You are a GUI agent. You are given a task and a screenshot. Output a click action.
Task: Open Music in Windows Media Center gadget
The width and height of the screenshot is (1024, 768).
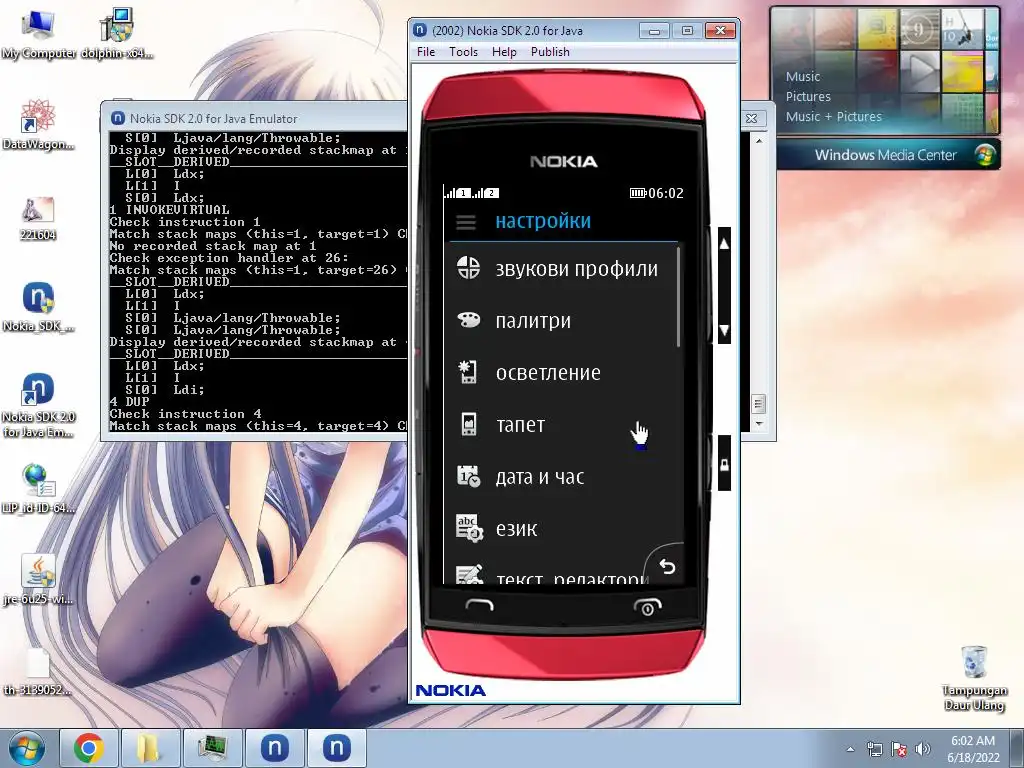click(803, 76)
